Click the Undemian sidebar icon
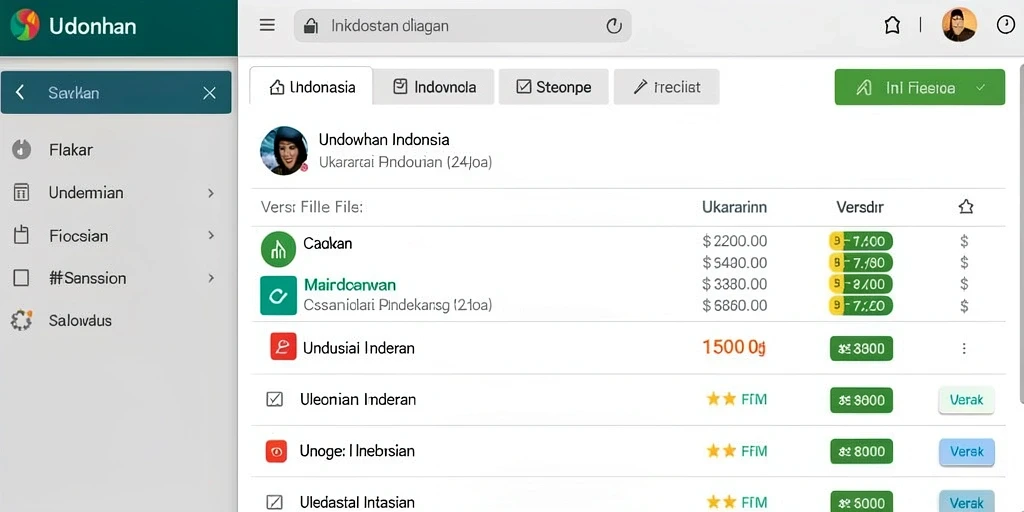 coord(21,193)
